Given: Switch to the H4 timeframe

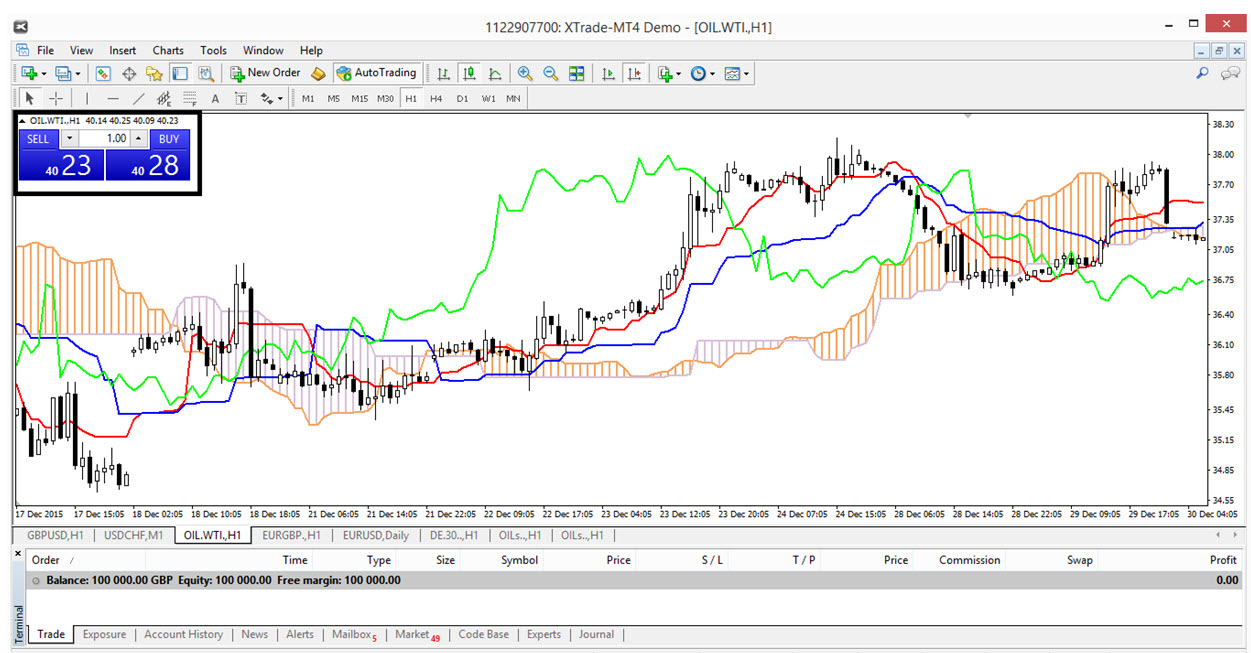Looking at the screenshot, I should (436, 98).
